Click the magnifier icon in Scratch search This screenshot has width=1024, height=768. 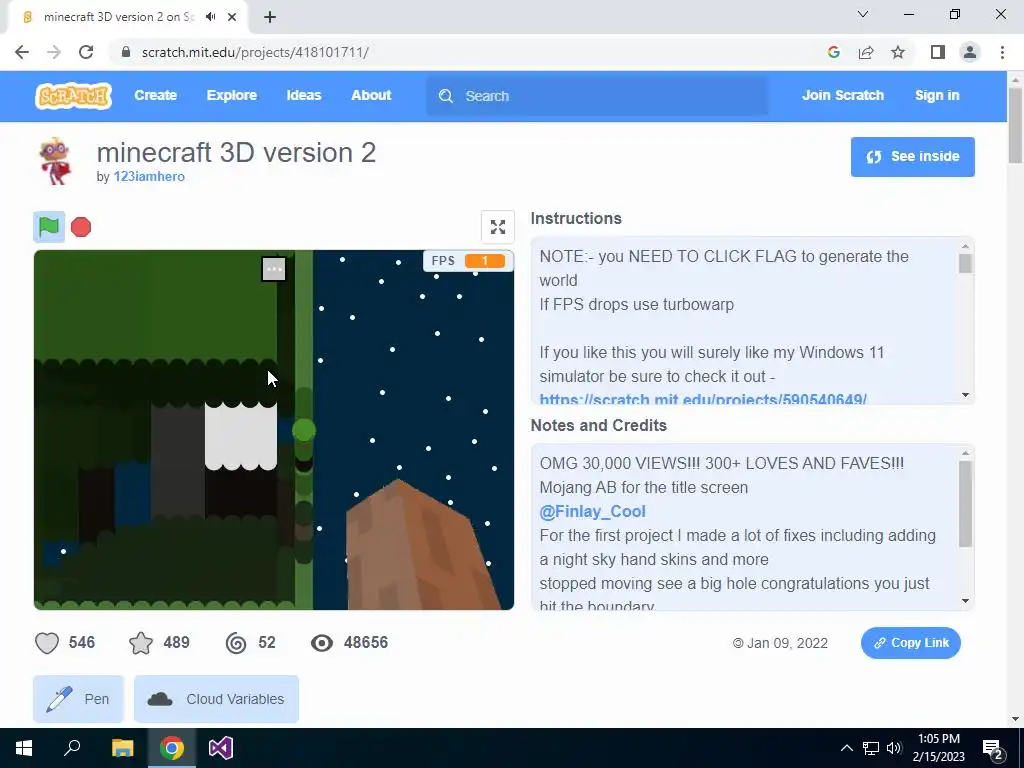(446, 96)
